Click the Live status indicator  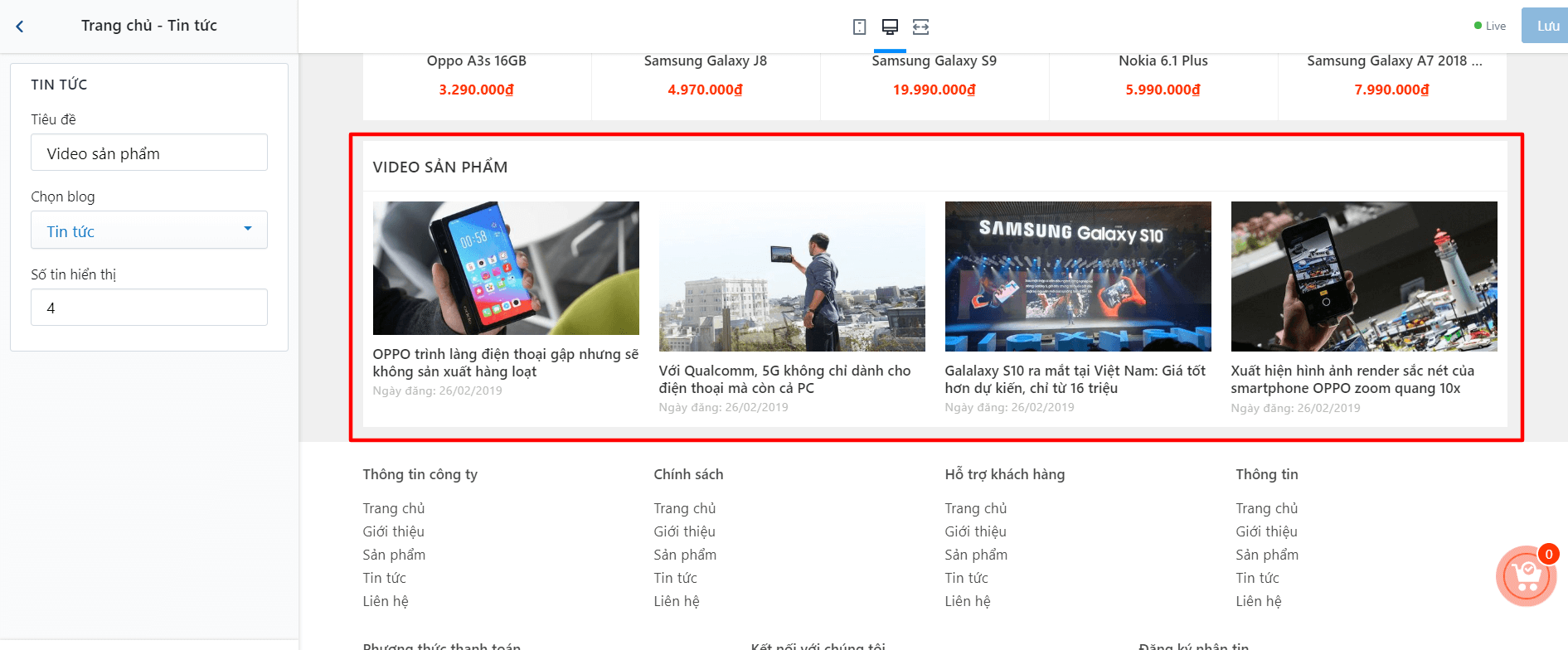point(1490,26)
